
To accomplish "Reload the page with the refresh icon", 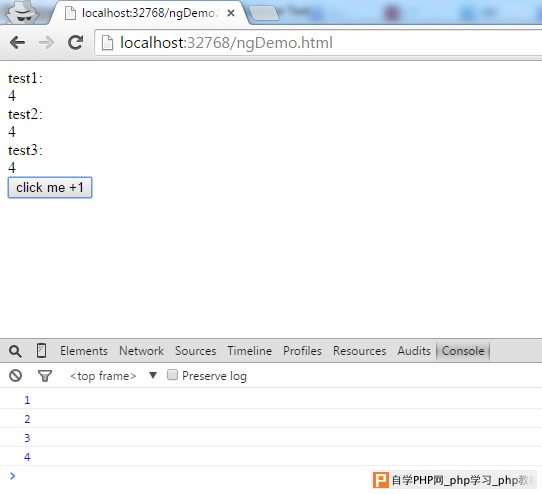I will (x=75, y=43).
